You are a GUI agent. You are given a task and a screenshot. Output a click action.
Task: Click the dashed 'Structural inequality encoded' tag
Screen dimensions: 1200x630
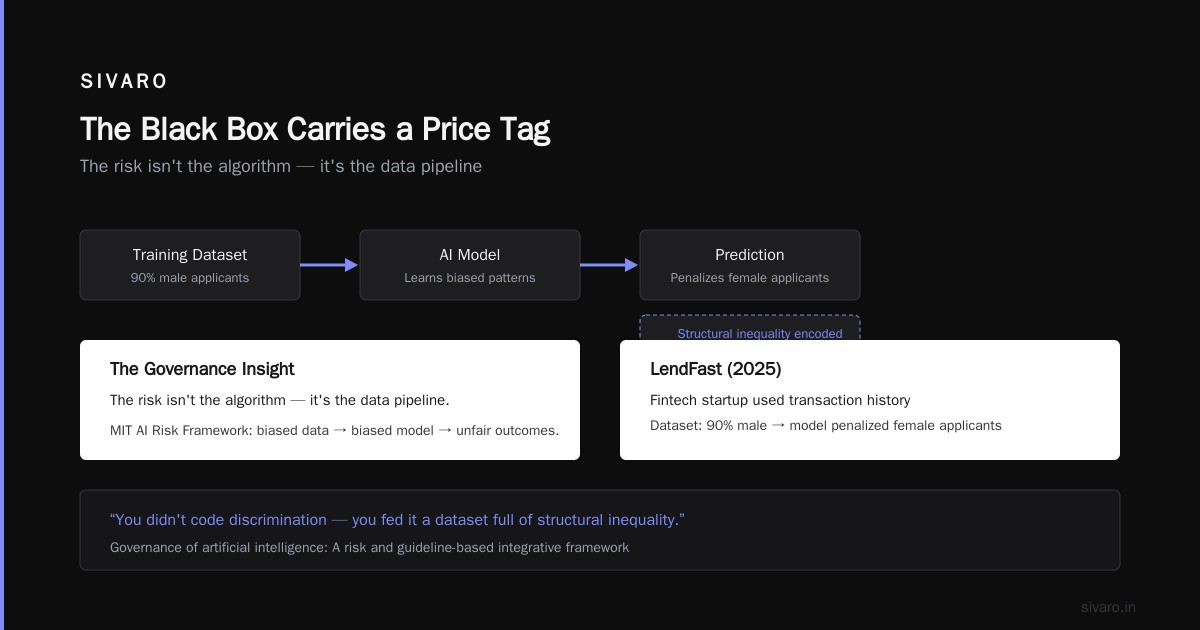click(x=750, y=328)
